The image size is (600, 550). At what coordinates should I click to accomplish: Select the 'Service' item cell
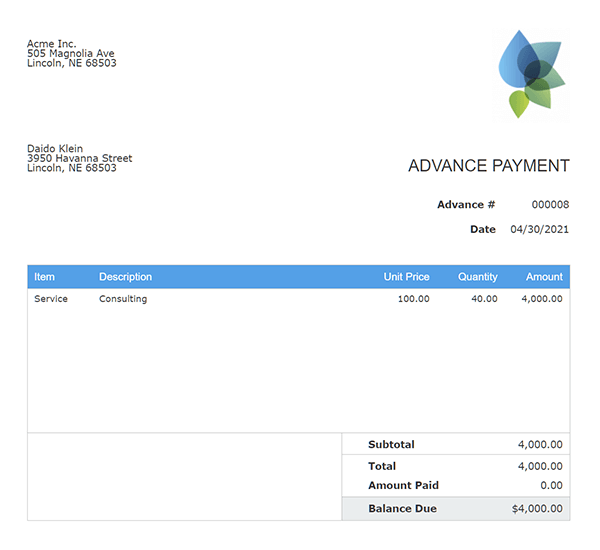(51, 299)
